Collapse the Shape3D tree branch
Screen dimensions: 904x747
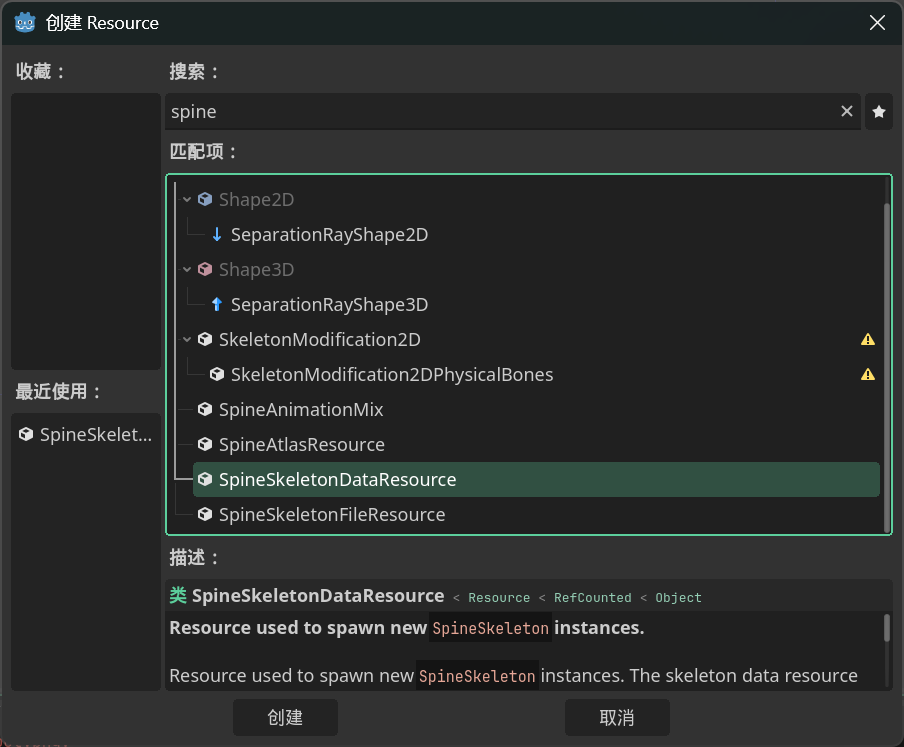point(187,270)
